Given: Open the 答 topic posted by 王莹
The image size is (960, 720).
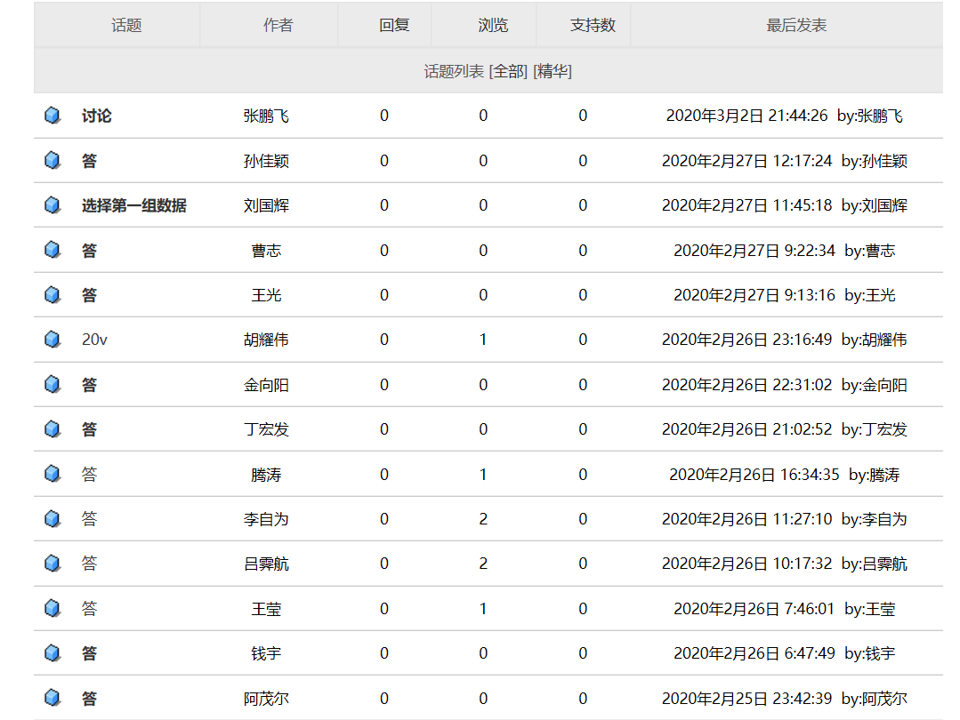Looking at the screenshot, I should (x=90, y=609).
